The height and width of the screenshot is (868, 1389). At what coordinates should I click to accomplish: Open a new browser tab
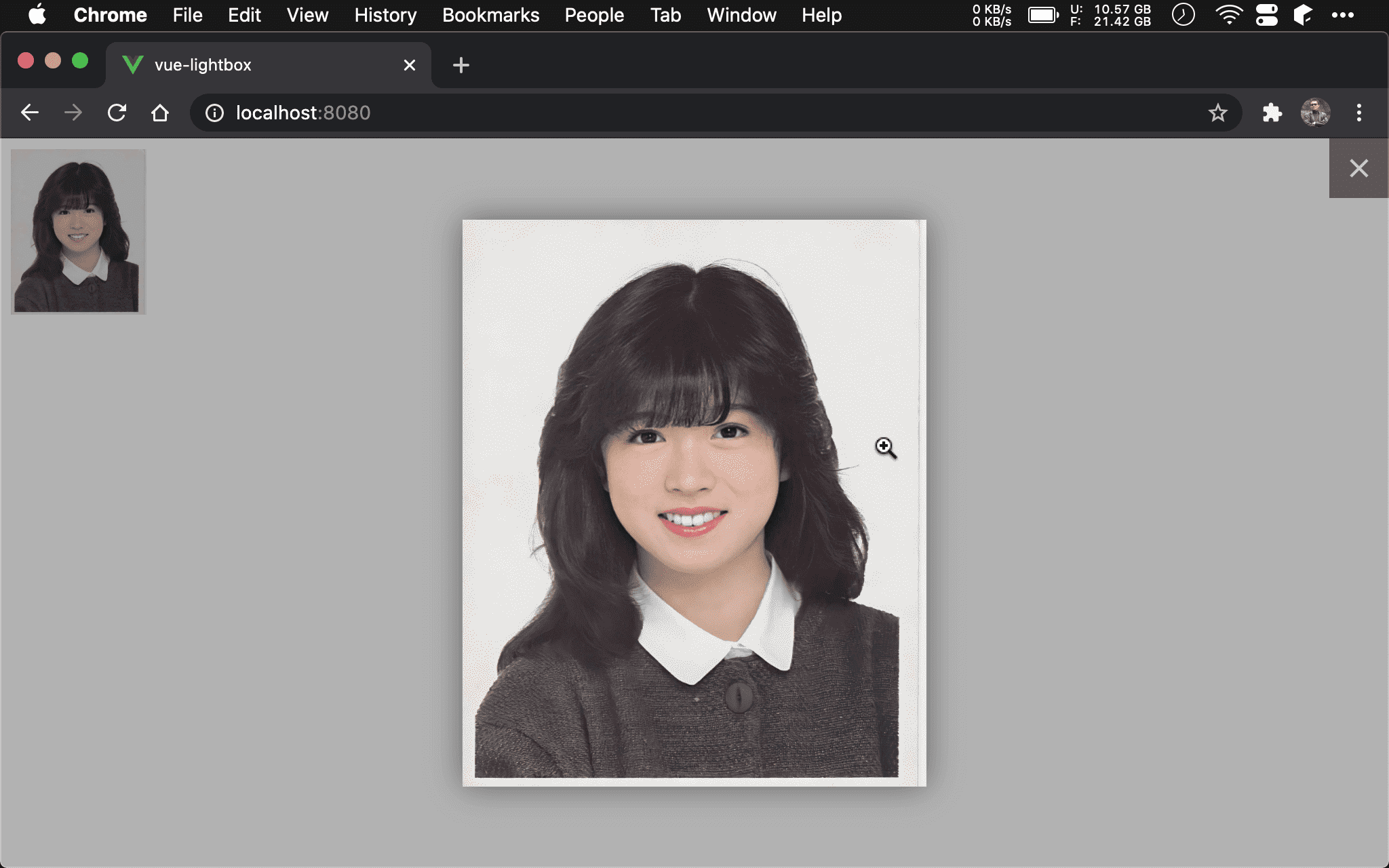(461, 65)
